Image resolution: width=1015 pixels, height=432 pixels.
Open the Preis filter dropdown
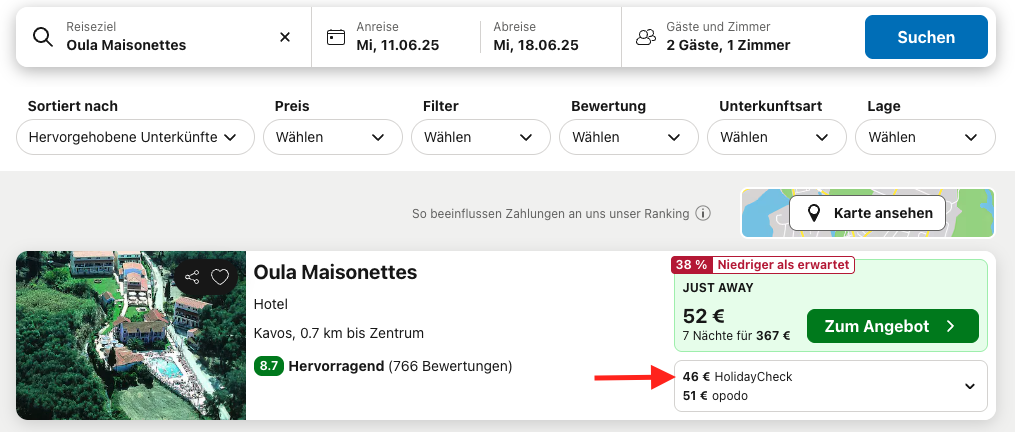(331, 137)
